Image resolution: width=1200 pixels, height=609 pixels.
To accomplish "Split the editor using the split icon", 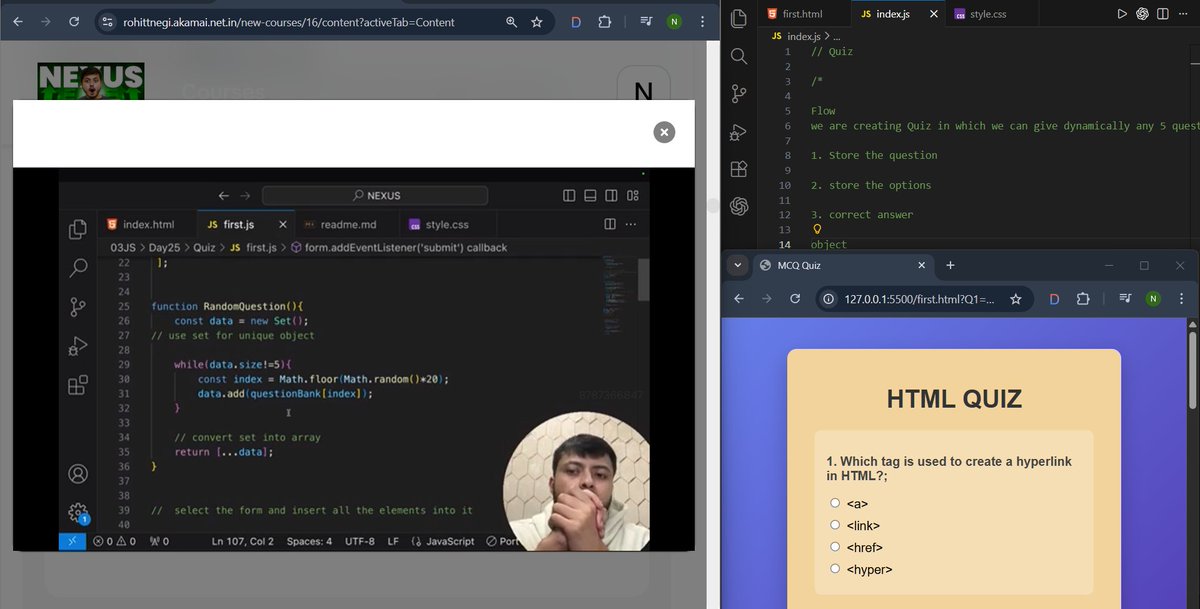I will click(x=1162, y=13).
